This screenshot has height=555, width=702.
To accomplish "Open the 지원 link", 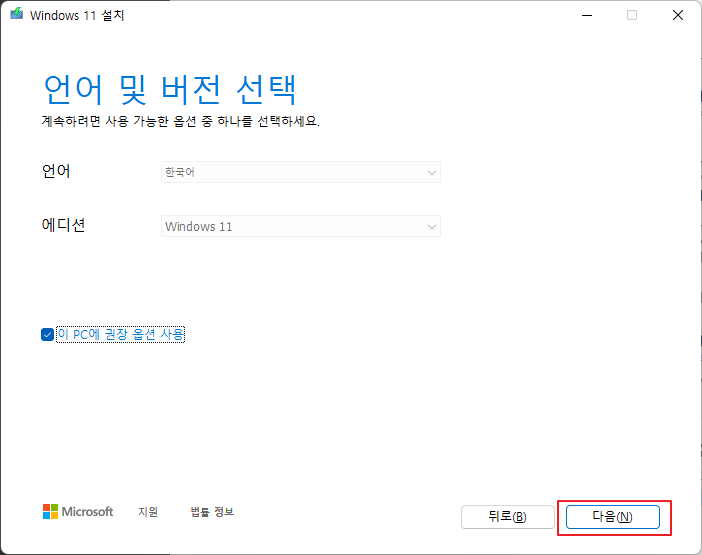I will (148, 512).
